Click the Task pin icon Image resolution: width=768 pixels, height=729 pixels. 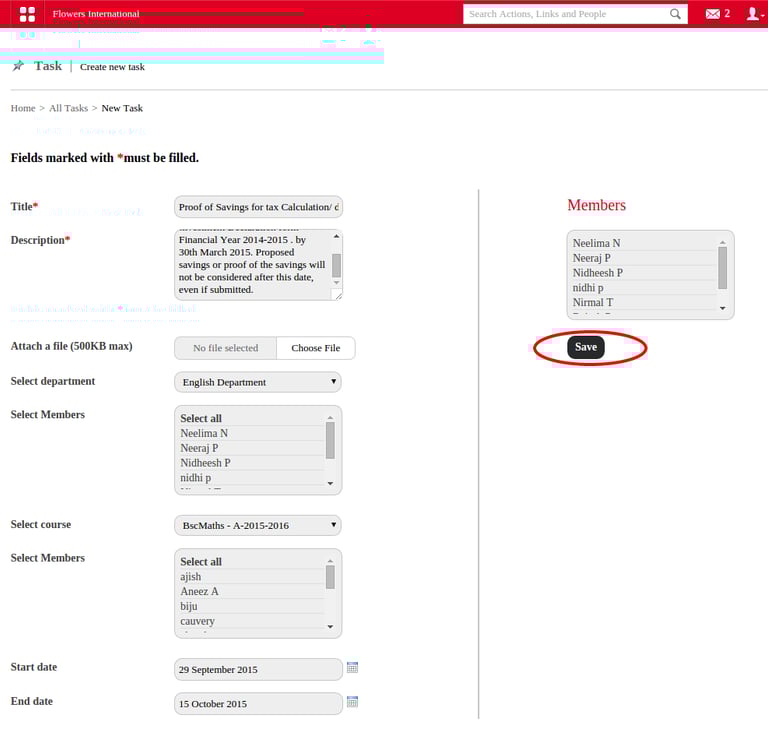click(18, 66)
